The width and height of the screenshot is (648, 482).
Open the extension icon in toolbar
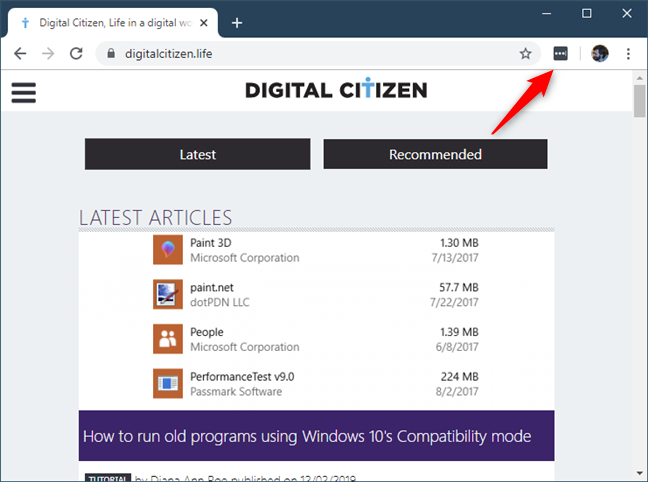[x=560, y=53]
